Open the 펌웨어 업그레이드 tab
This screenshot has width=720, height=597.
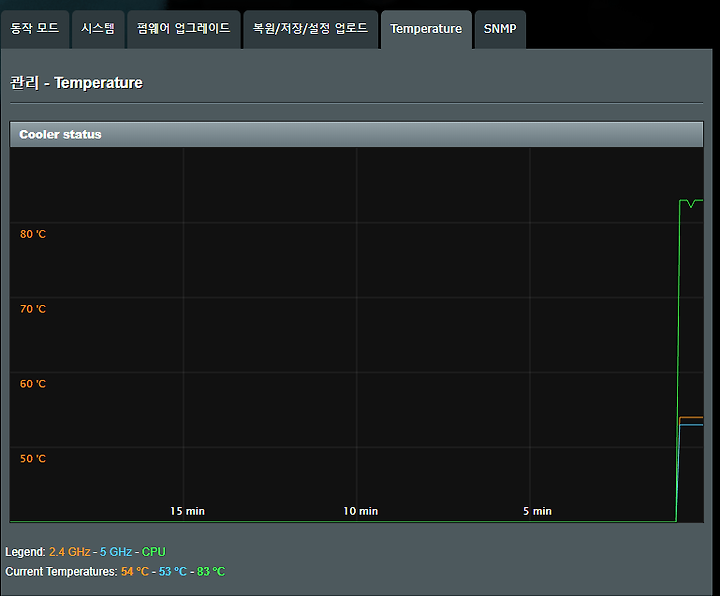pos(184,29)
